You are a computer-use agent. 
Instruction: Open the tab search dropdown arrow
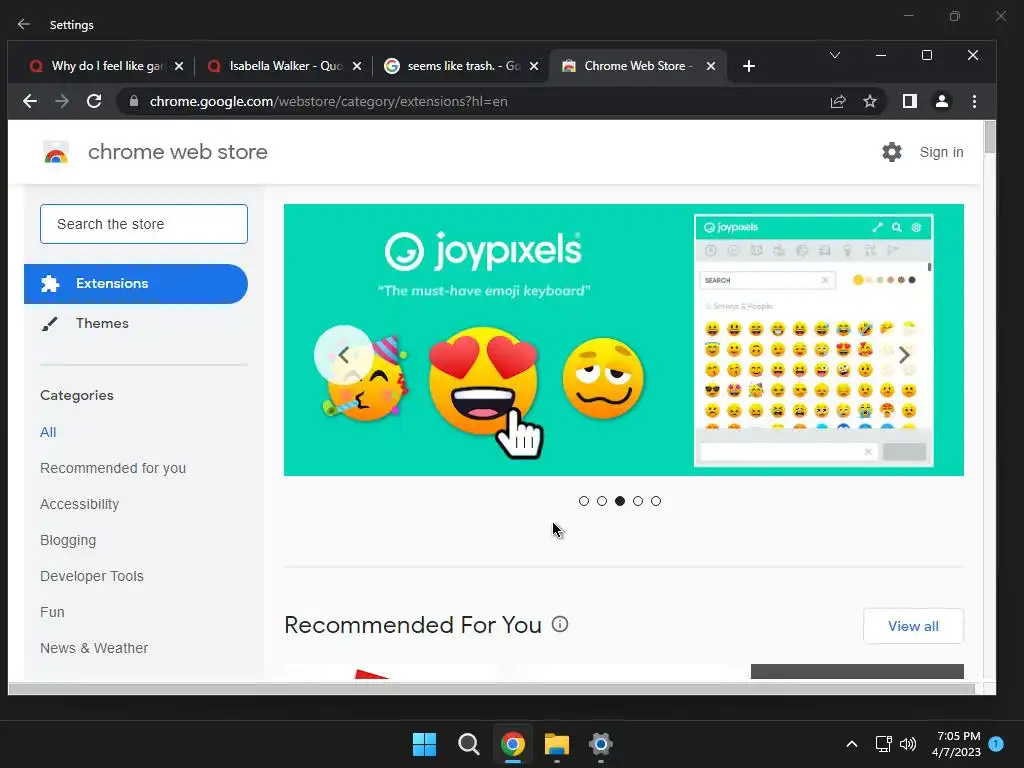(835, 55)
